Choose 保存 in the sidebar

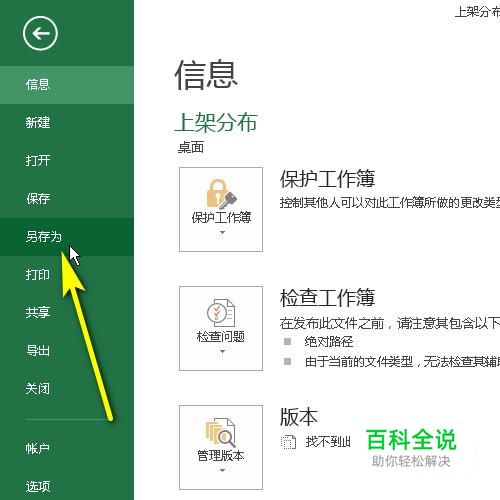67,199
